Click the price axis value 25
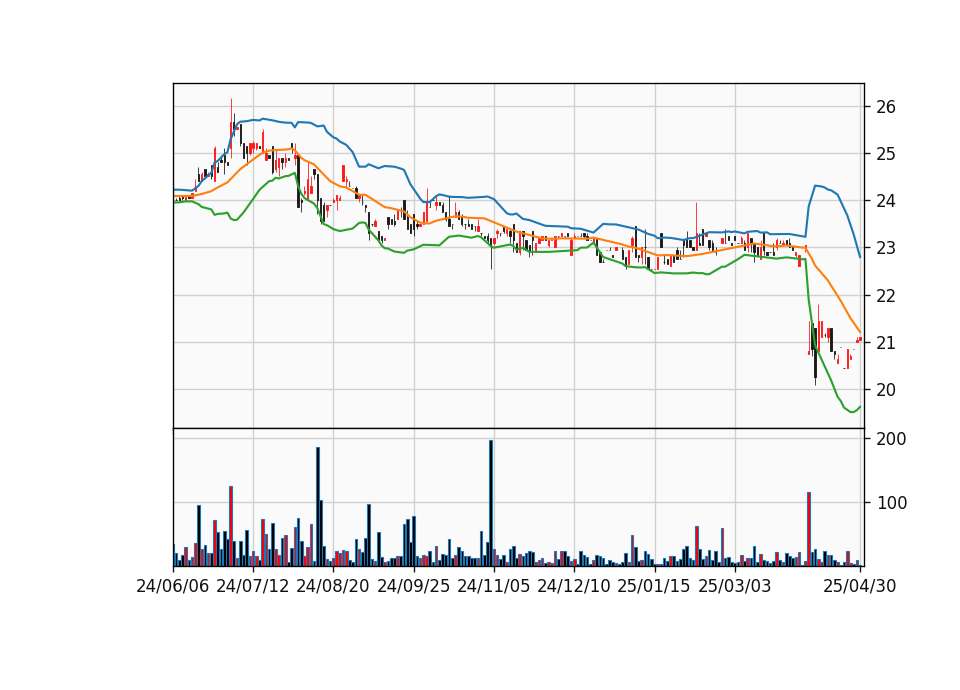The width and height of the screenshot is (960, 690). coord(886,154)
